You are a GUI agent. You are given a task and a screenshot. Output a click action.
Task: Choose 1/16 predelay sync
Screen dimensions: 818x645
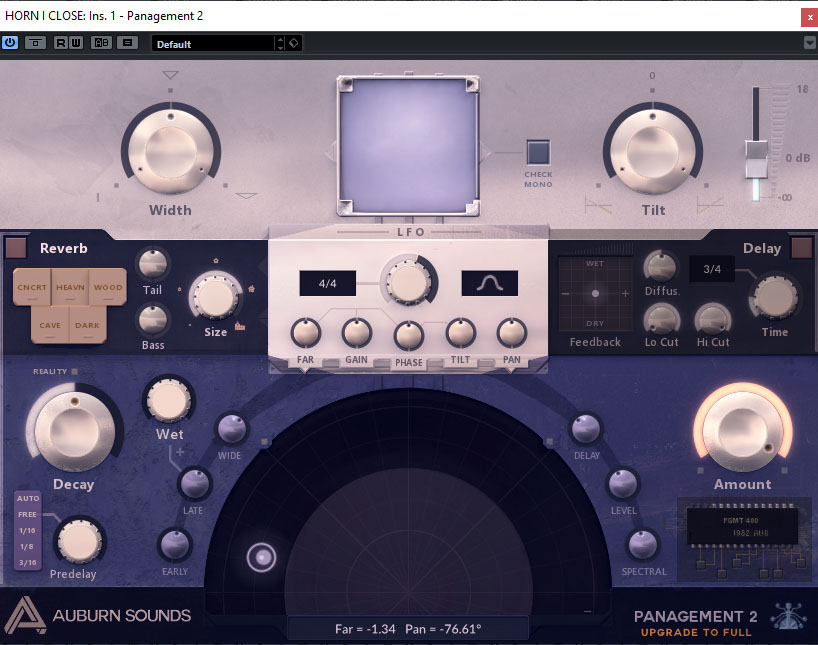[x=28, y=531]
